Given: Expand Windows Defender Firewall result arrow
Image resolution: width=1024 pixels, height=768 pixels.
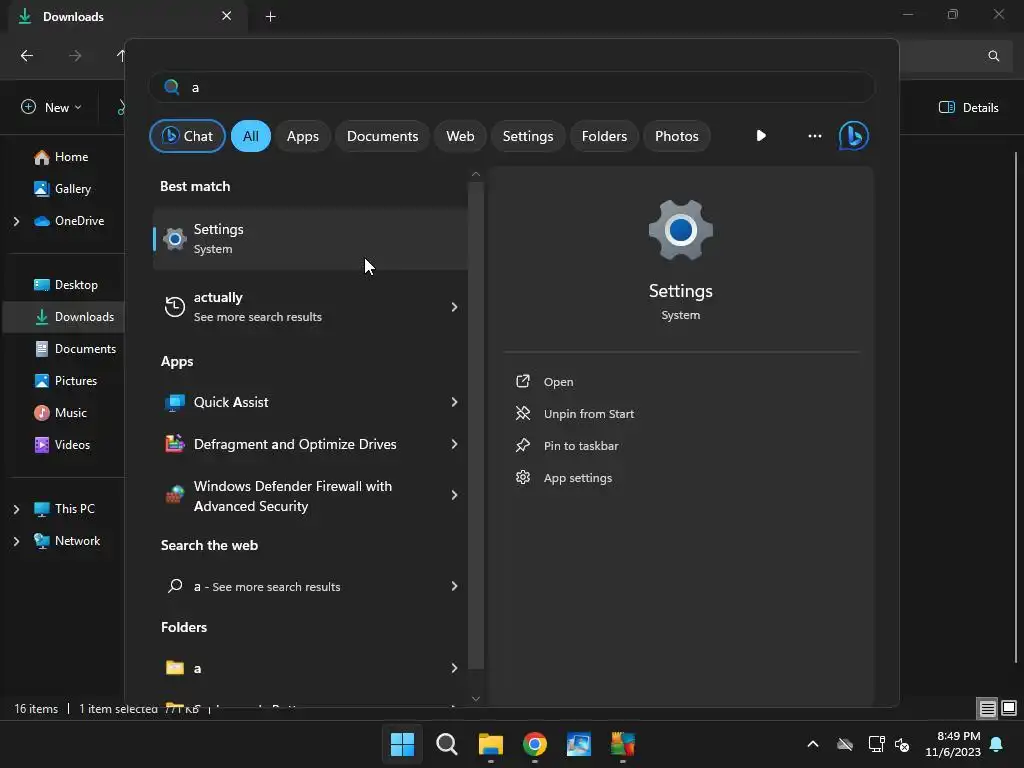Looking at the screenshot, I should [454, 495].
